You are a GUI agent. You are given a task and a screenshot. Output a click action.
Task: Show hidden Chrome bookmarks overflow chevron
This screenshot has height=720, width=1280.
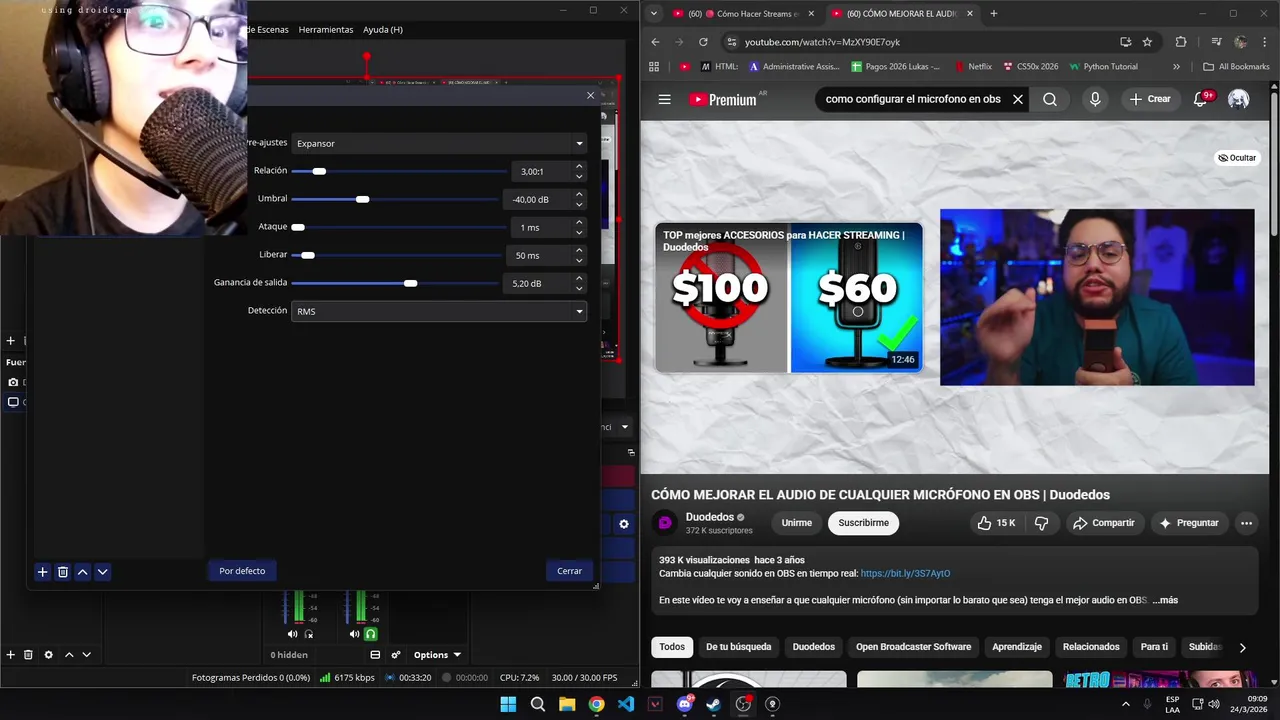1176,67
